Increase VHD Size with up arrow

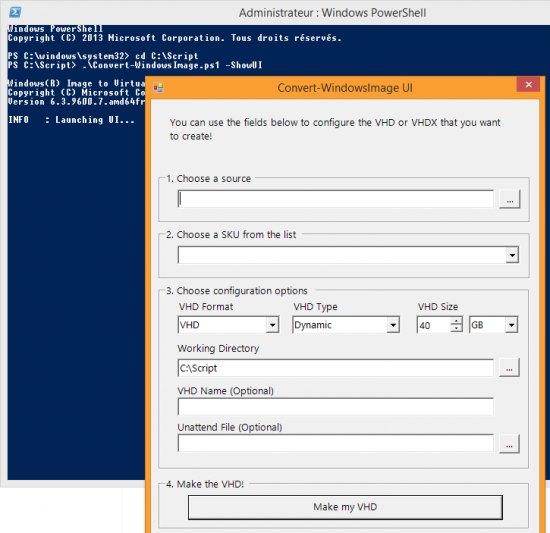click(x=456, y=321)
